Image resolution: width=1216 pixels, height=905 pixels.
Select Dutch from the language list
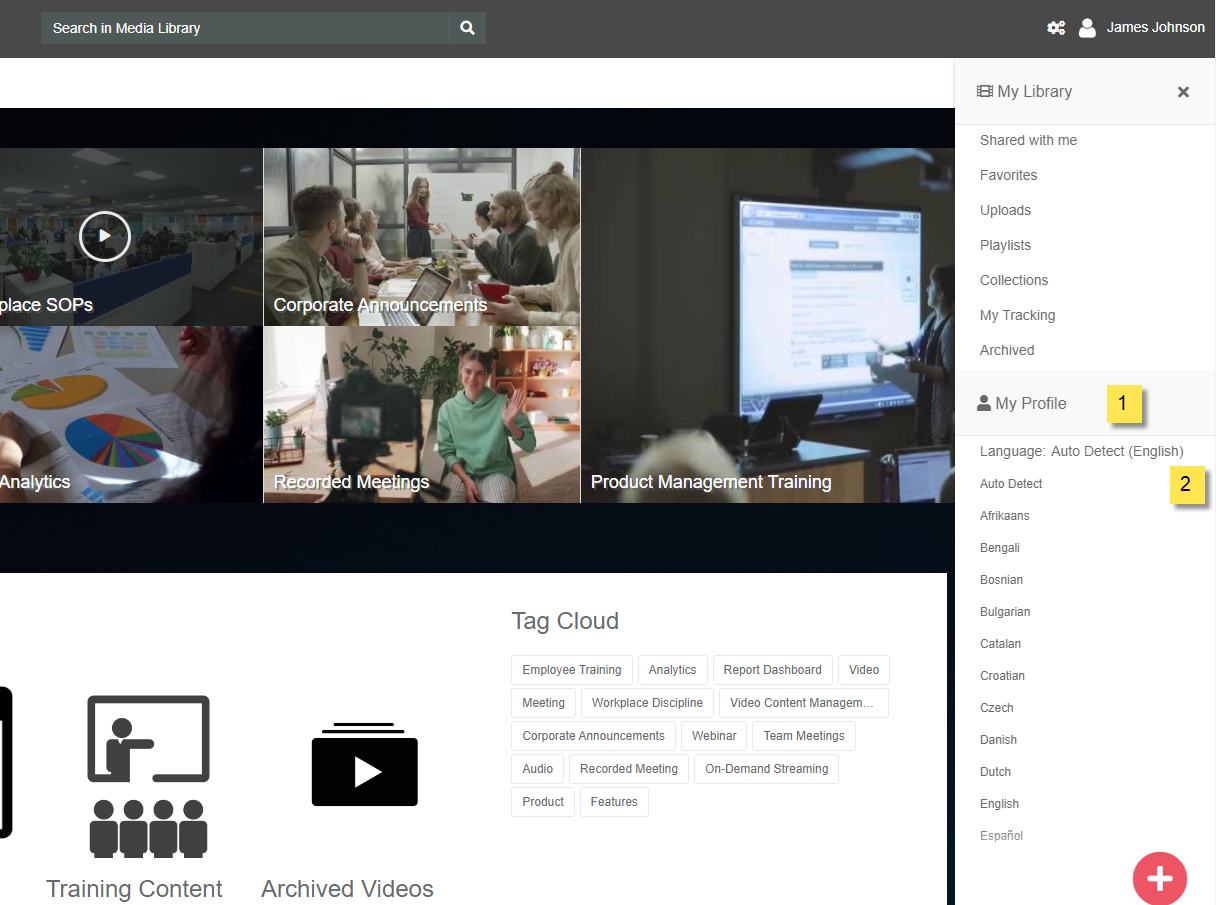pyautogui.click(x=995, y=772)
